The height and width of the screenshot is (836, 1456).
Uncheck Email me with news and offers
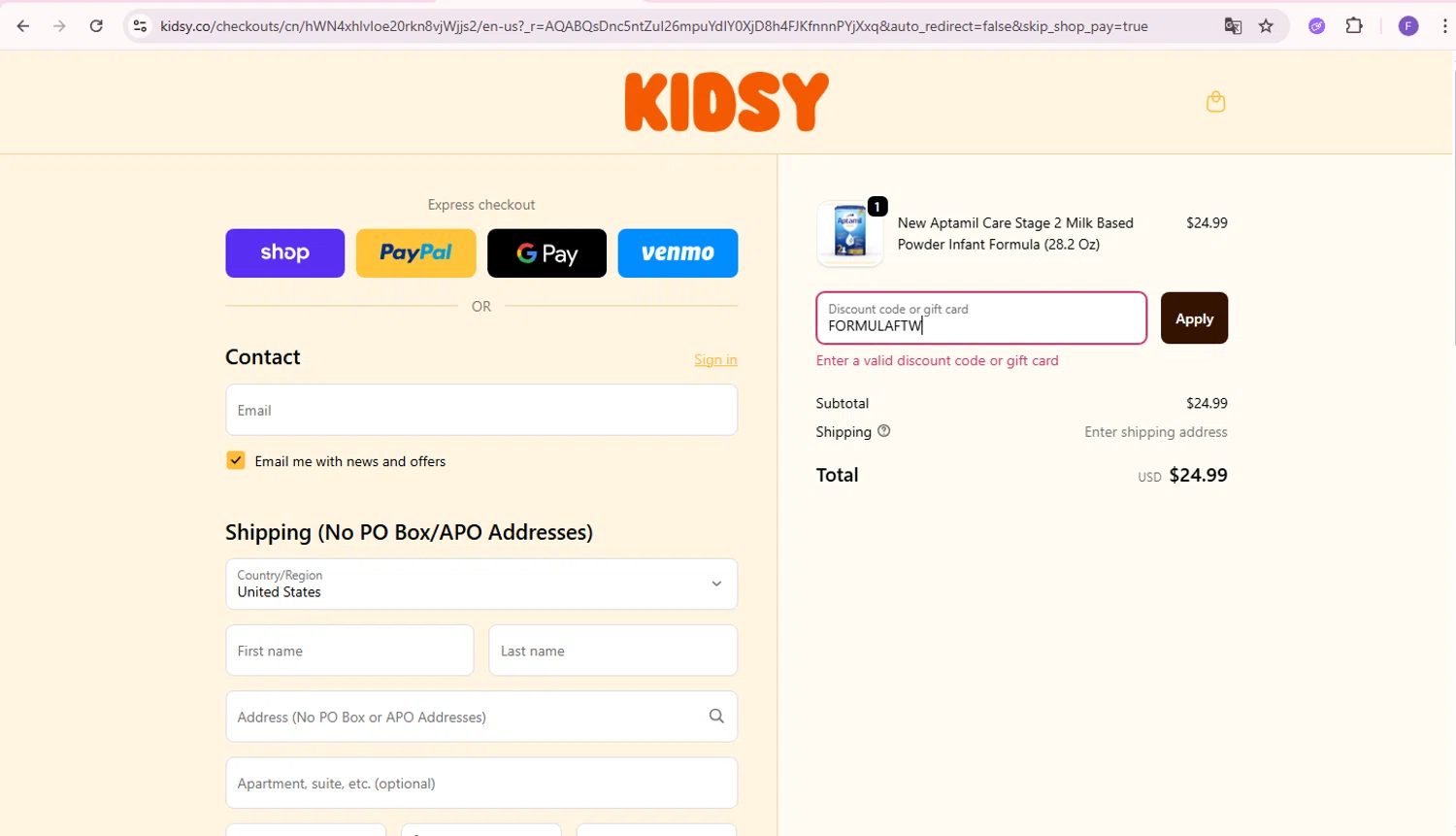236,460
